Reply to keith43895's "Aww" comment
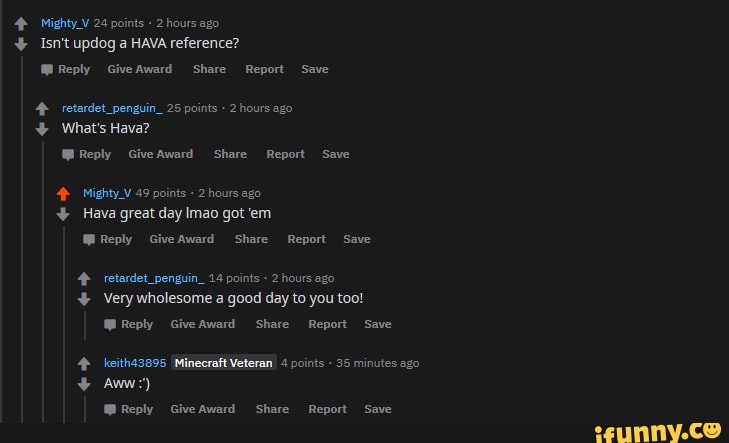Screen dimensions: 729x443 click(129, 409)
